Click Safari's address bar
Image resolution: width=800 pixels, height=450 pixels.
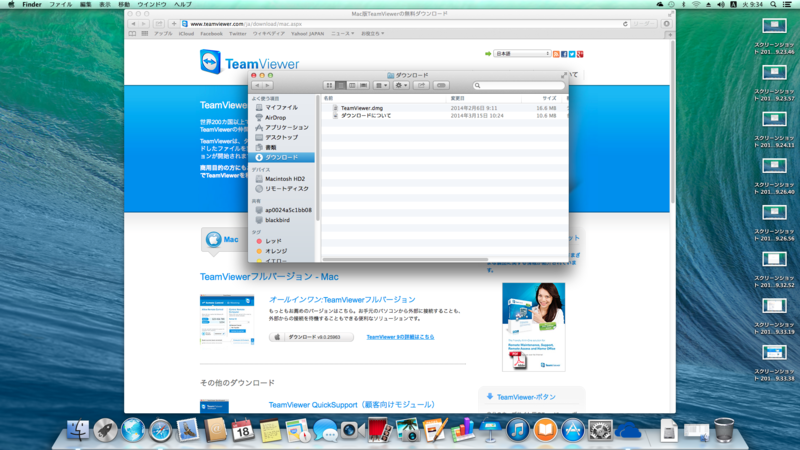pos(403,24)
